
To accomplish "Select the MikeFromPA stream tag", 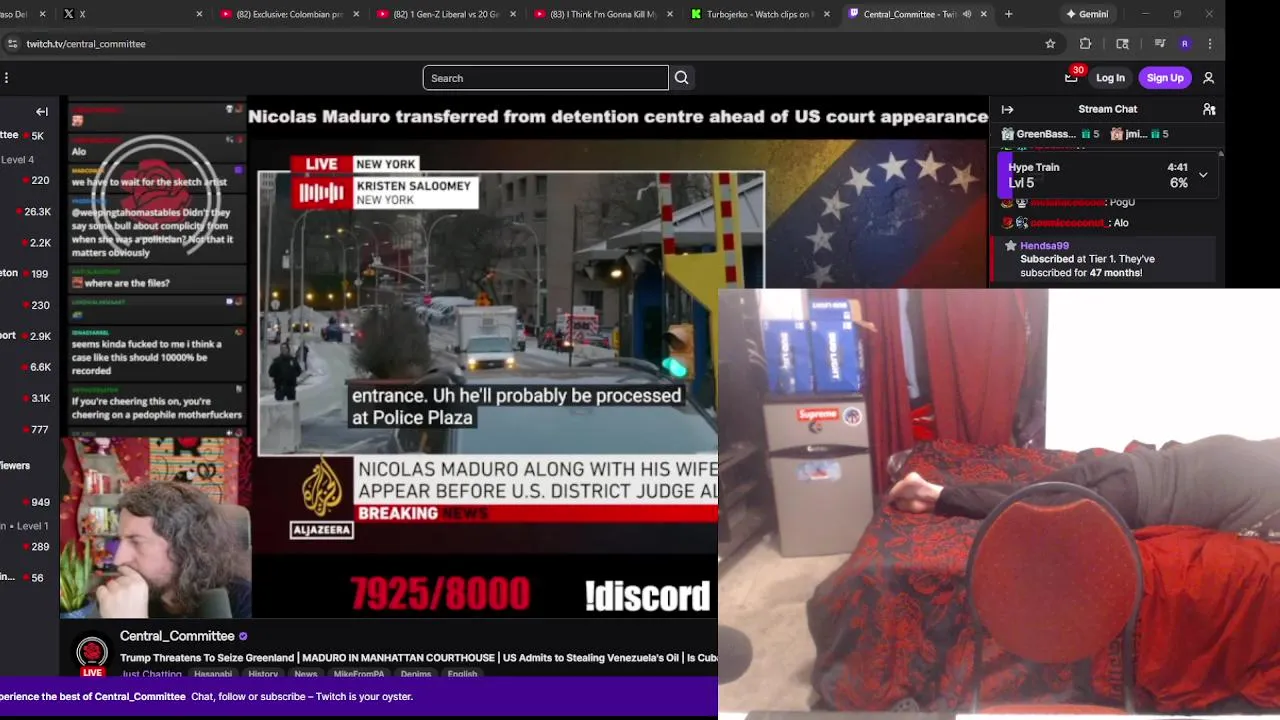I will 359,674.
